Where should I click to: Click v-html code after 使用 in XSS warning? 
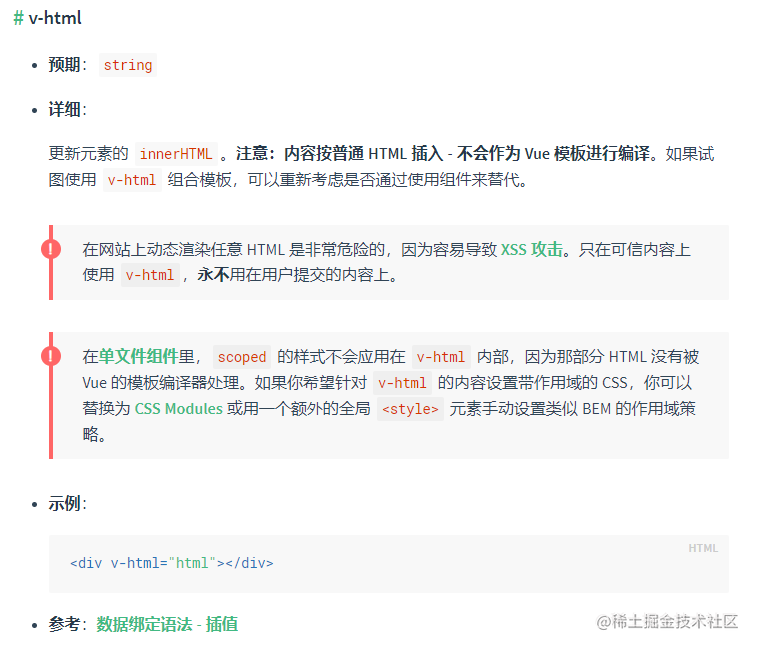point(150,275)
